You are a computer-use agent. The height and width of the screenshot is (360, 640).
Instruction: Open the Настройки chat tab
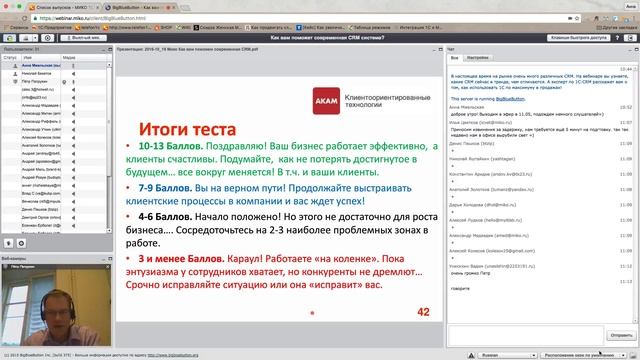[x=477, y=58]
